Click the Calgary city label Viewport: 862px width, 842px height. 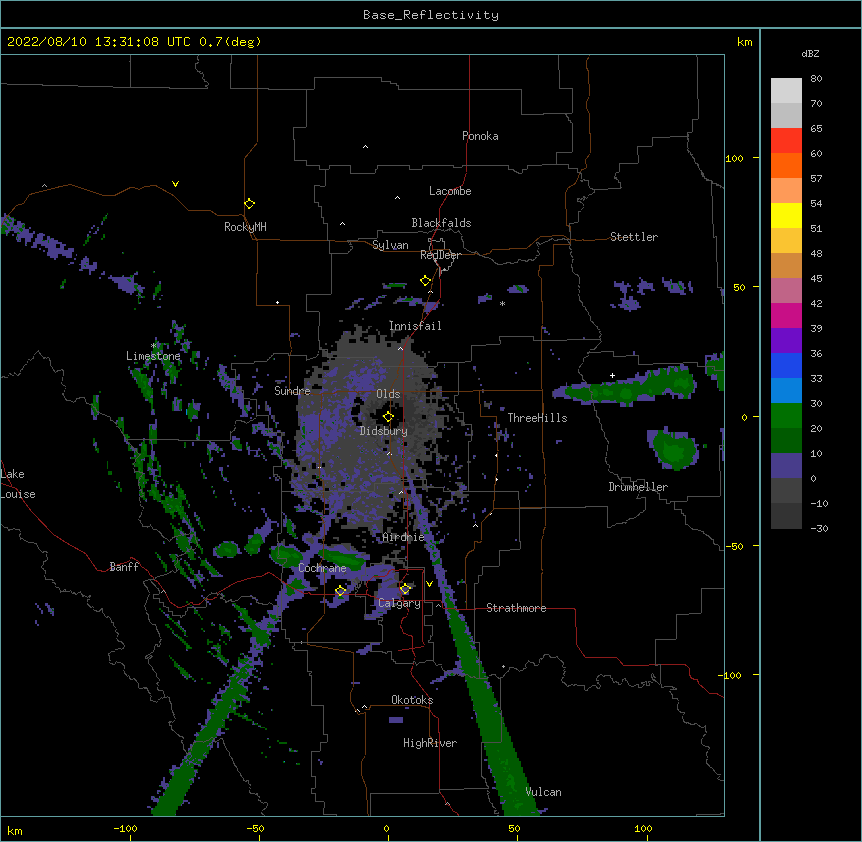click(x=400, y=603)
